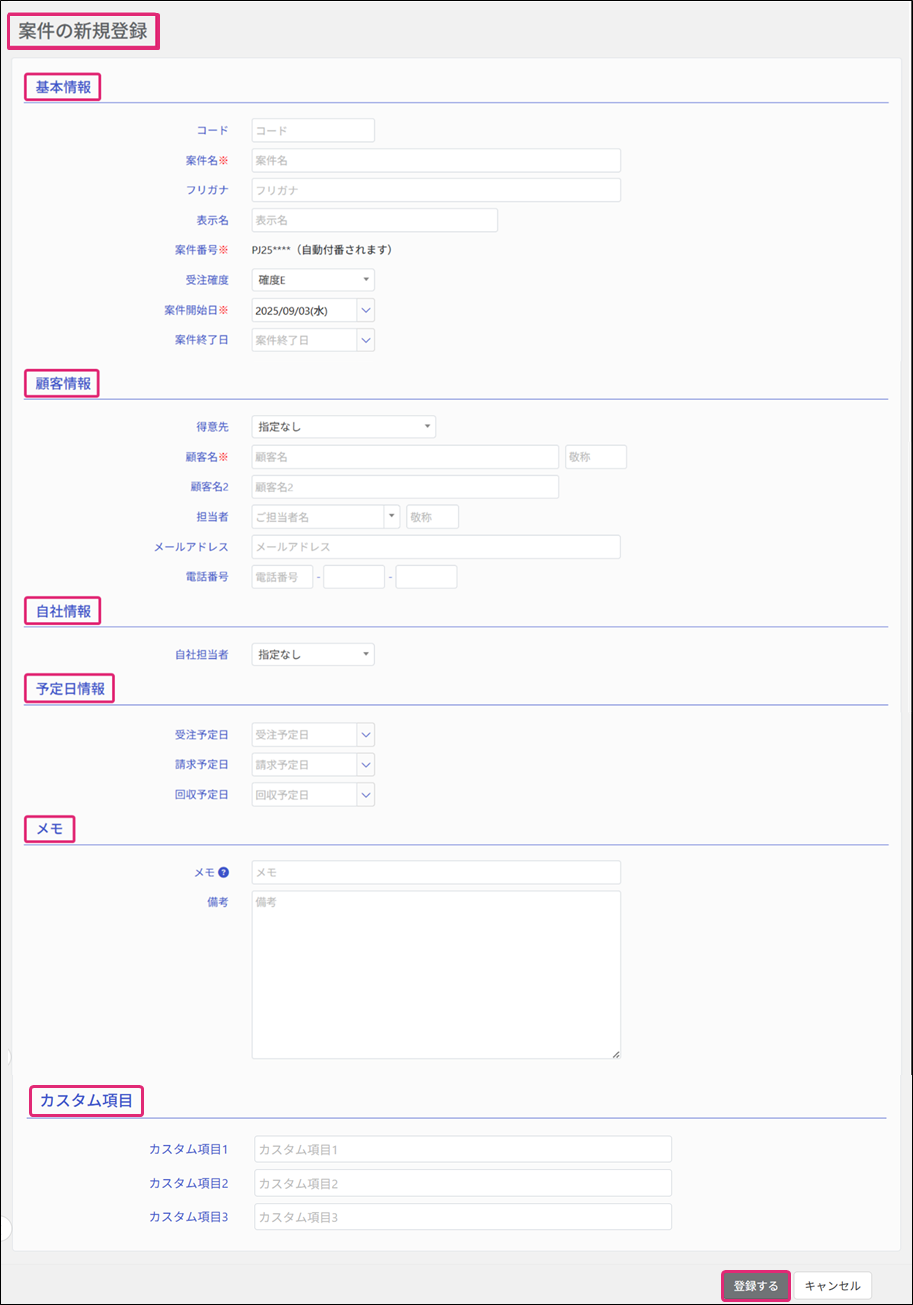The image size is (913, 1305).
Task: Focus the 案件名 input field
Action: click(x=435, y=161)
